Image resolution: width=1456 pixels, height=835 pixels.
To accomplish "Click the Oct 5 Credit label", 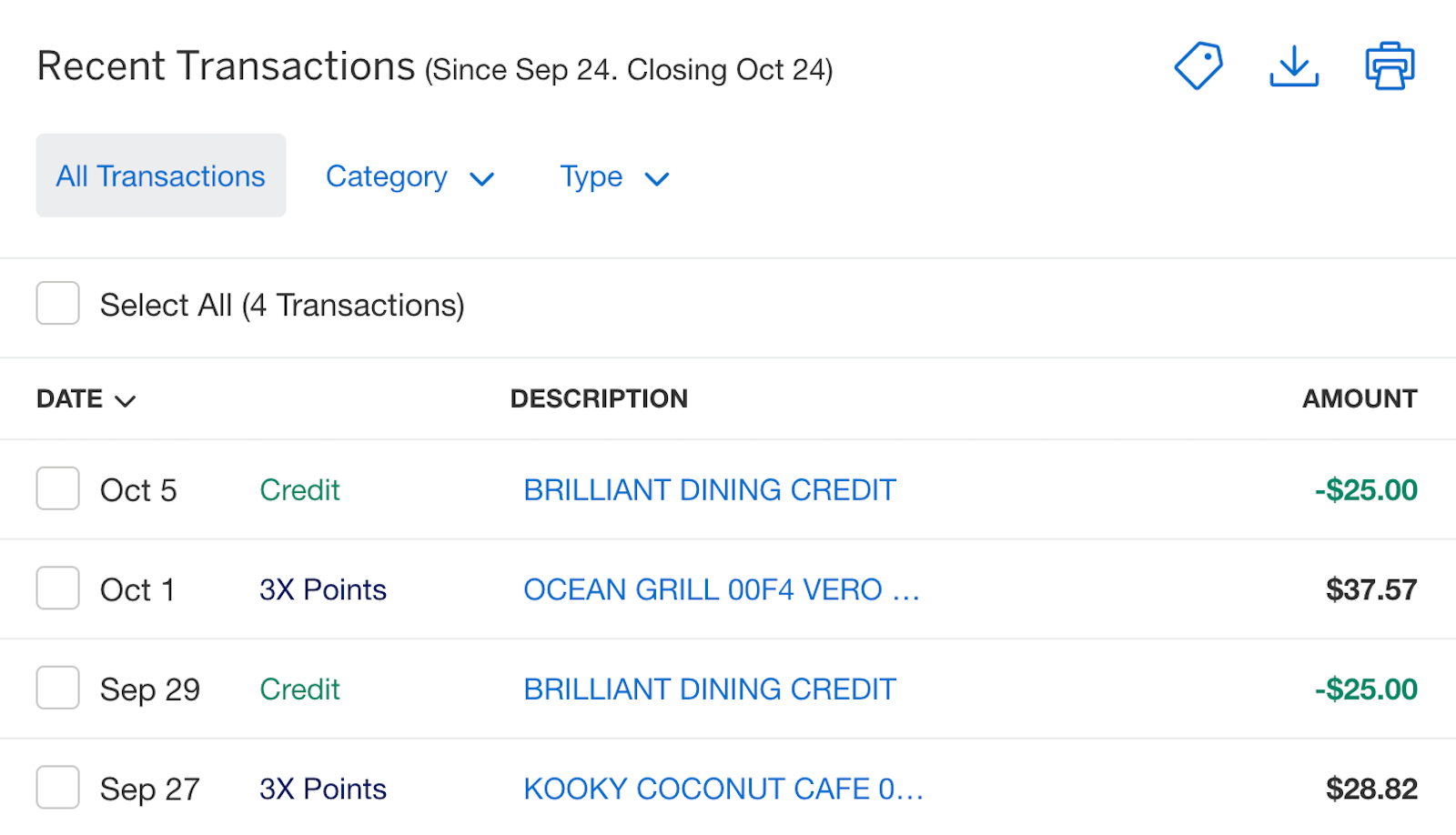I will point(299,489).
